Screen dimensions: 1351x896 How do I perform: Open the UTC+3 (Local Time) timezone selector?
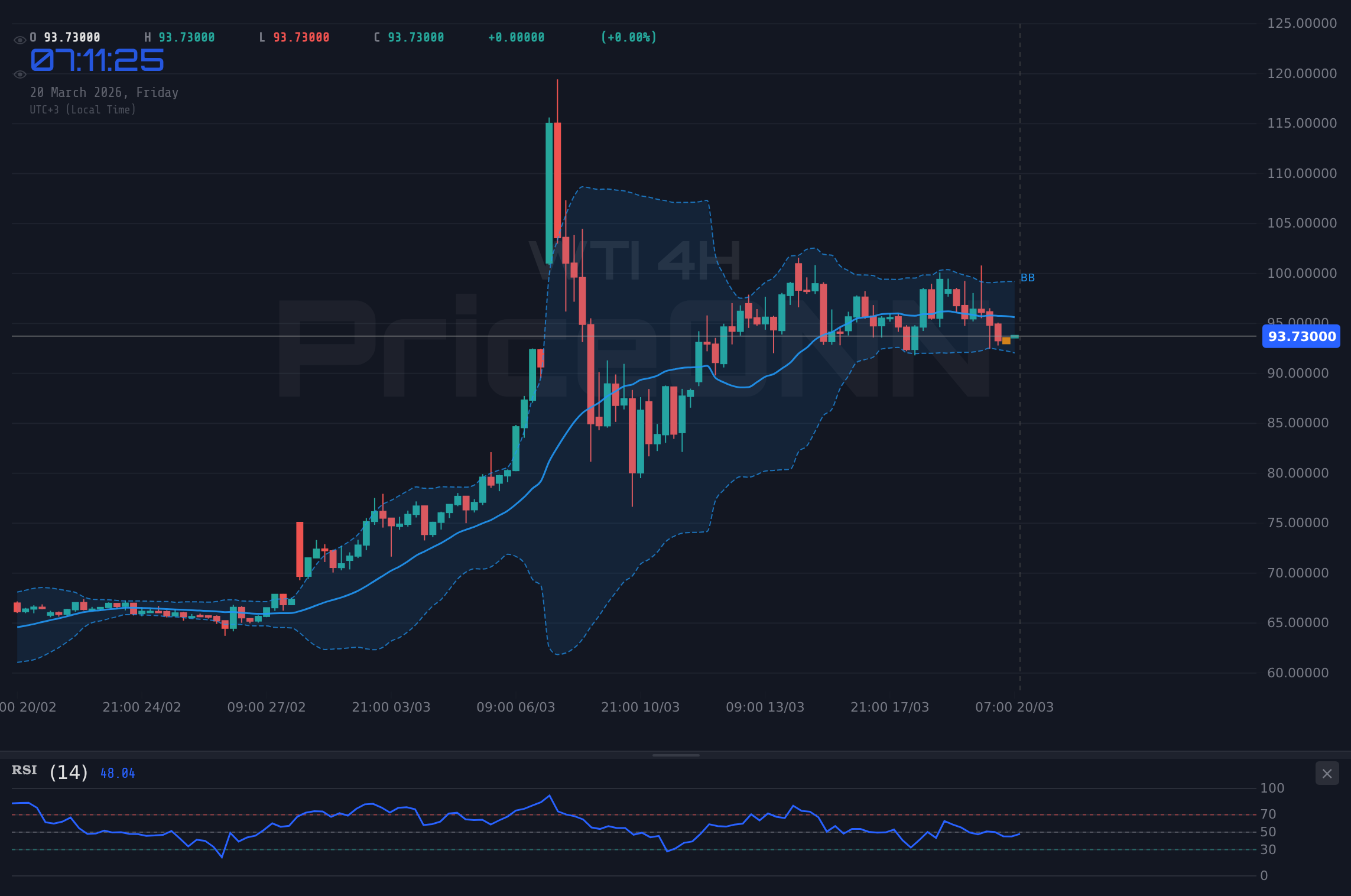pos(83,109)
